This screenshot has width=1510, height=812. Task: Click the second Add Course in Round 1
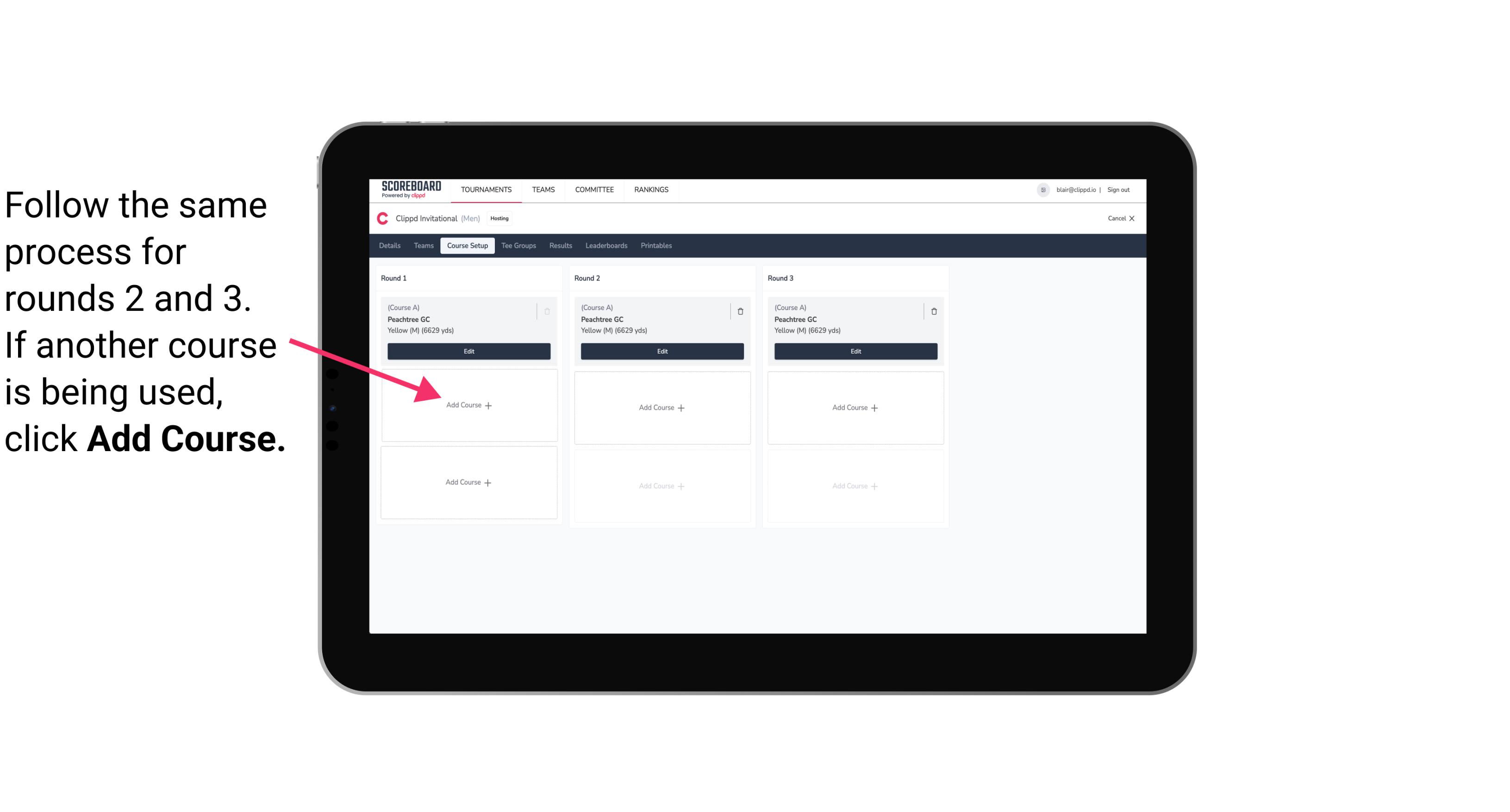click(x=468, y=481)
